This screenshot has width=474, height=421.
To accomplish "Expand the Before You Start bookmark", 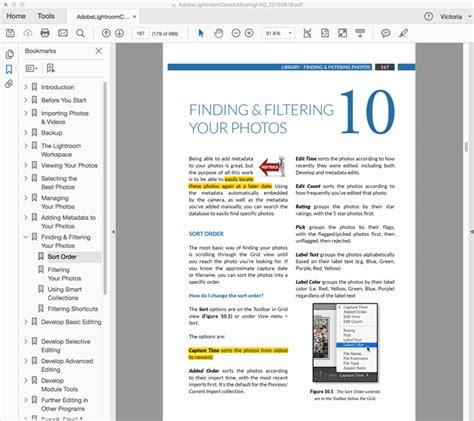I will tap(26, 100).
